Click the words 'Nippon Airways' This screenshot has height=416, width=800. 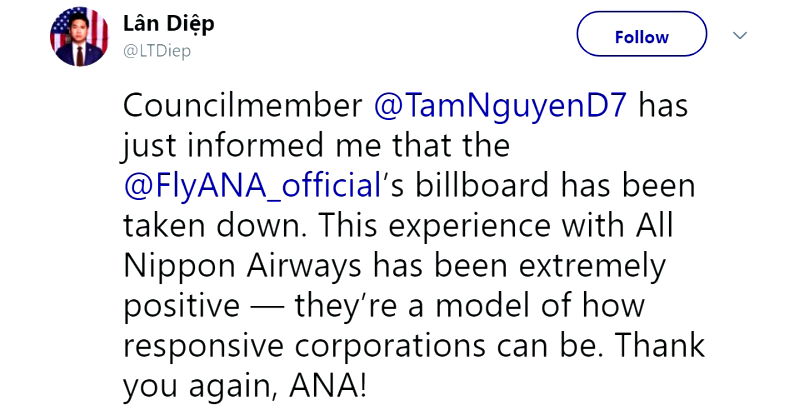point(242,267)
